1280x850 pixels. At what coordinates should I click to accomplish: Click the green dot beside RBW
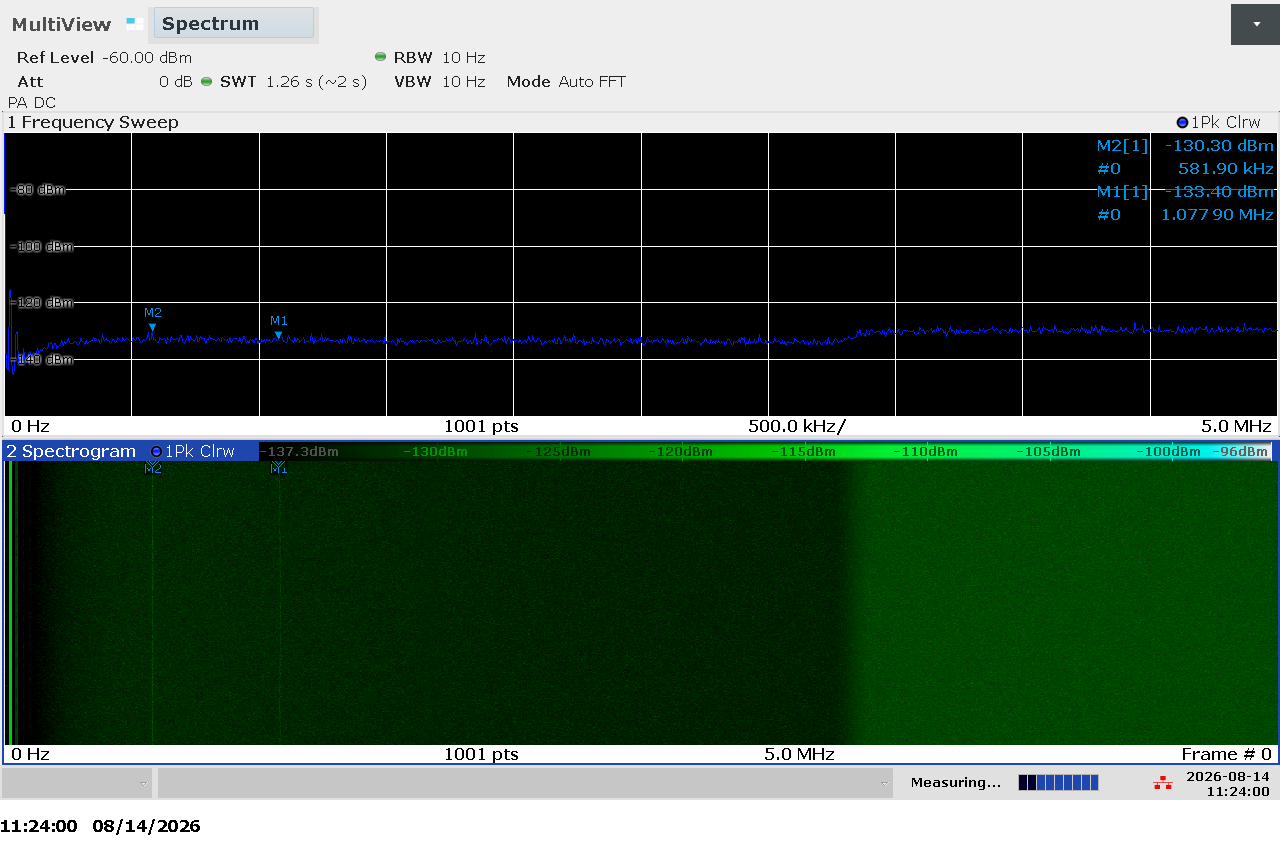coord(380,57)
